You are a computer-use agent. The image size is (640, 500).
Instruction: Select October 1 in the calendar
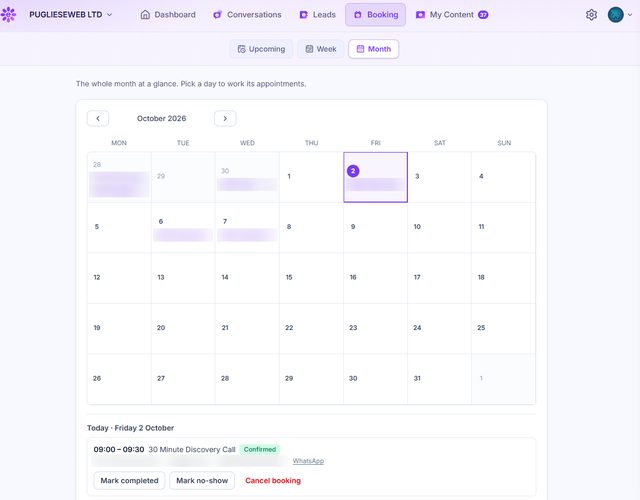(311, 177)
